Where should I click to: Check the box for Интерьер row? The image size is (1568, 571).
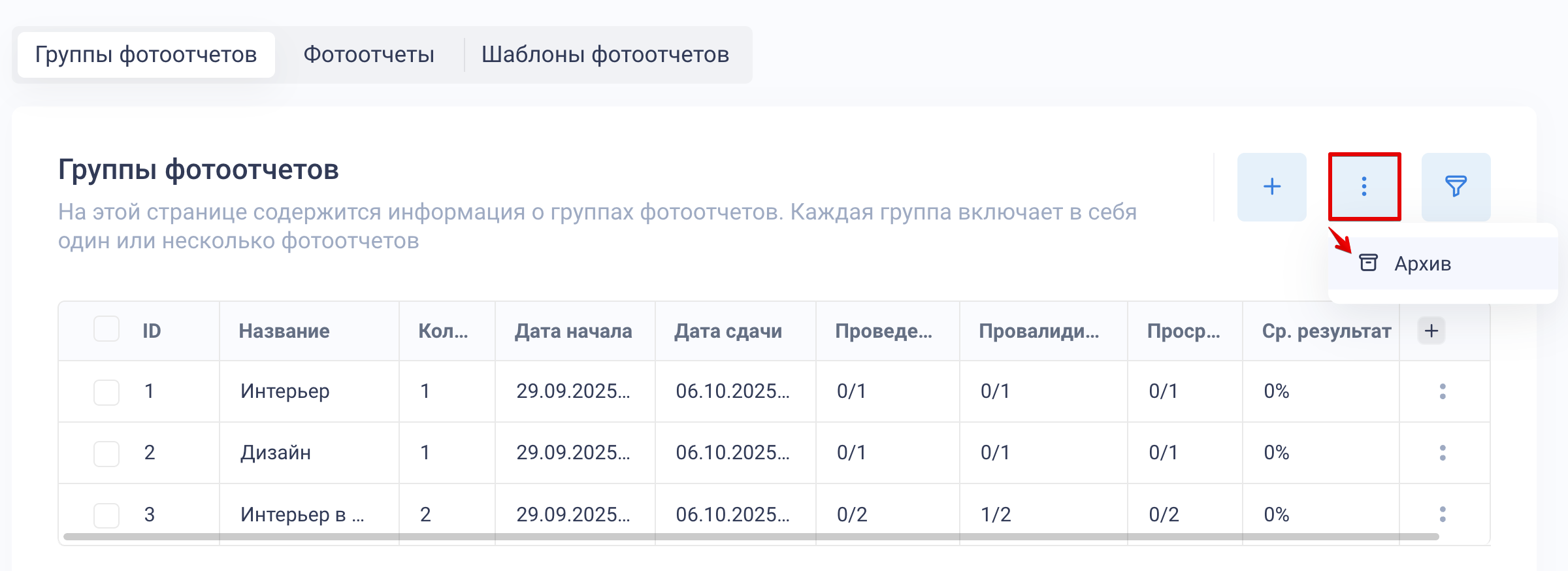(x=106, y=392)
